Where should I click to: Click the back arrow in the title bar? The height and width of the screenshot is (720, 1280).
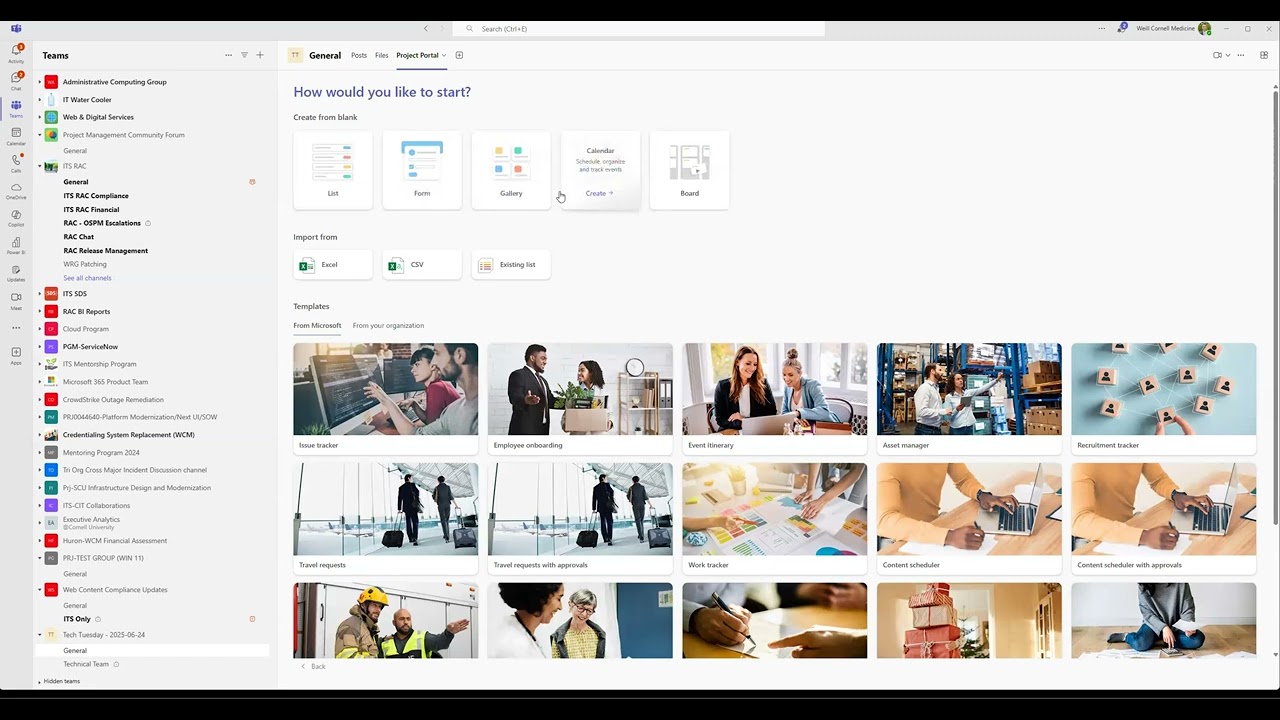[x=426, y=28]
